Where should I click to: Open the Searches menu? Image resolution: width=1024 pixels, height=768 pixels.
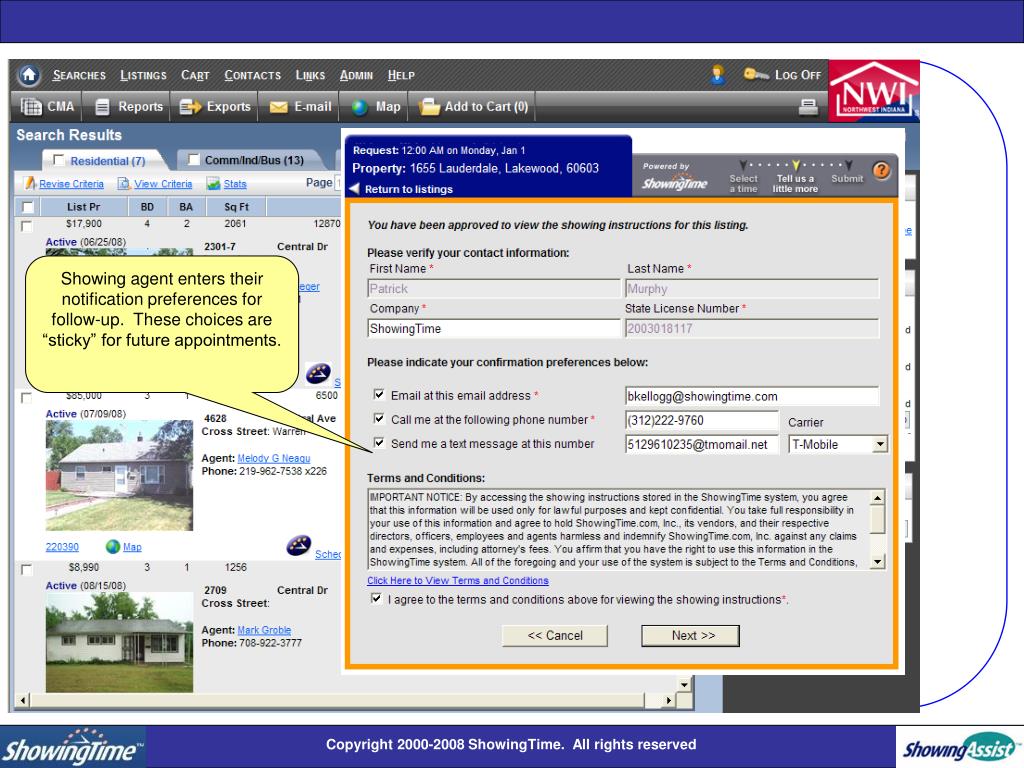tap(79, 75)
